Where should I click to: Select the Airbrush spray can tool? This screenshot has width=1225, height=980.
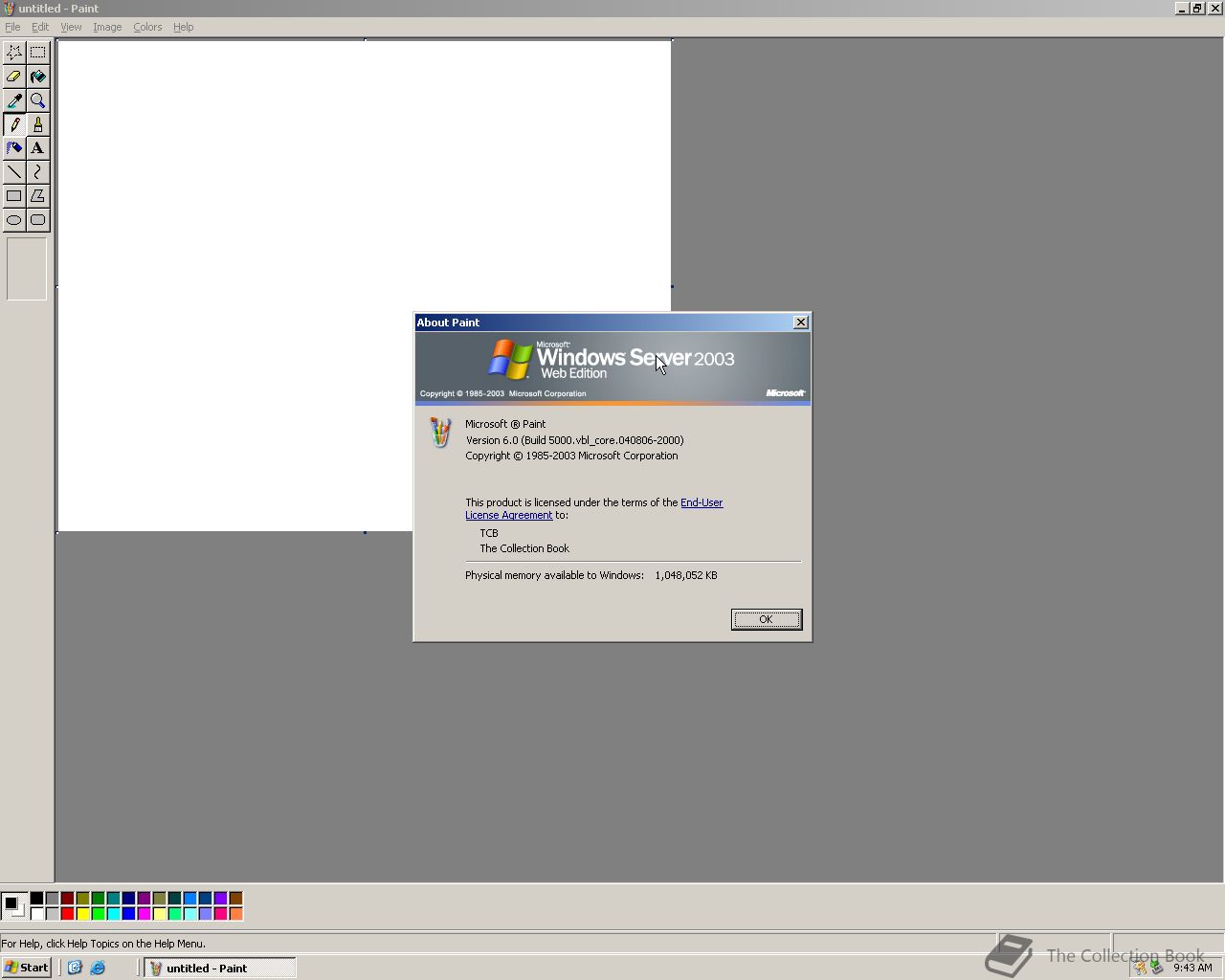tap(13, 148)
